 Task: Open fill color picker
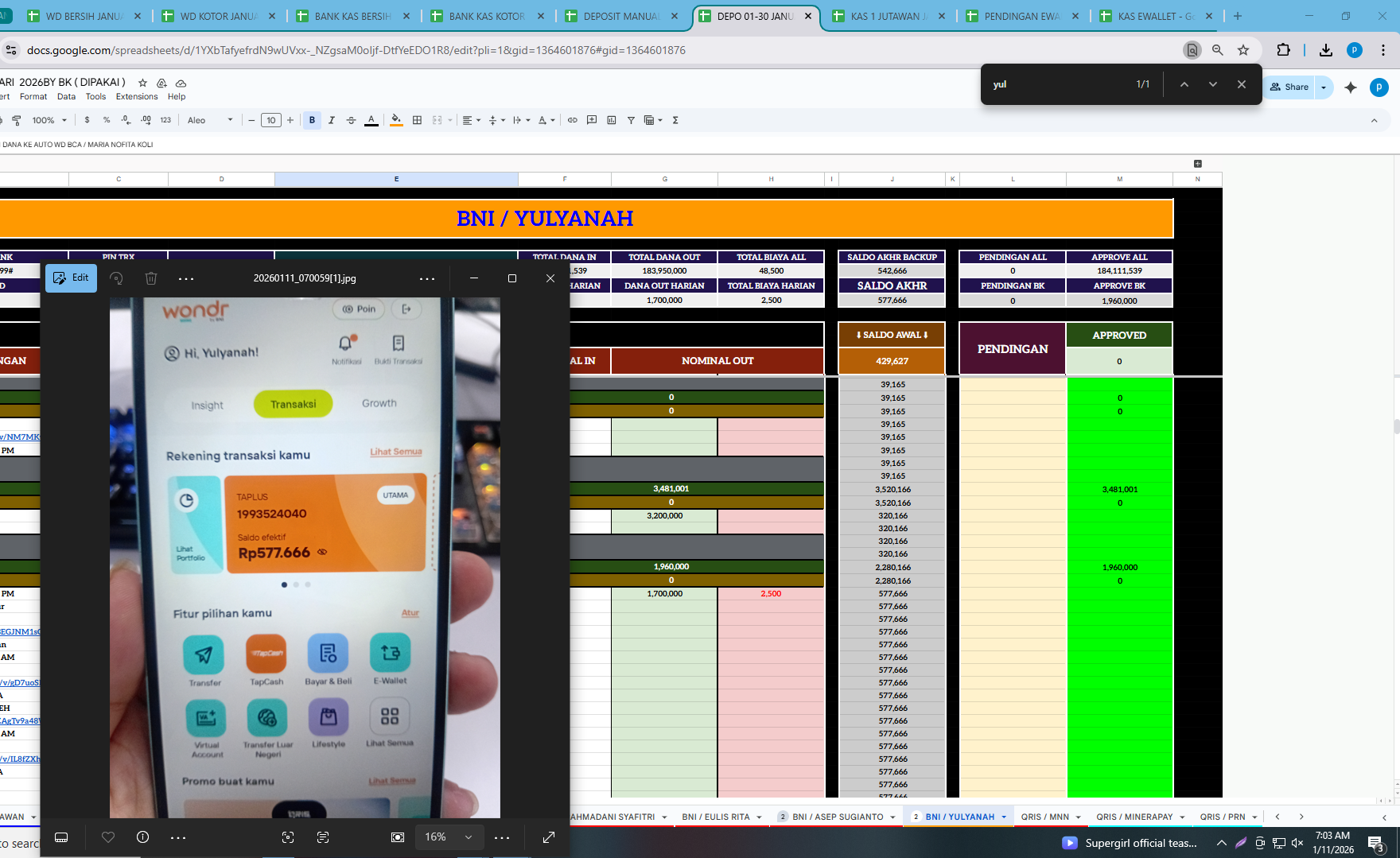coord(396,120)
